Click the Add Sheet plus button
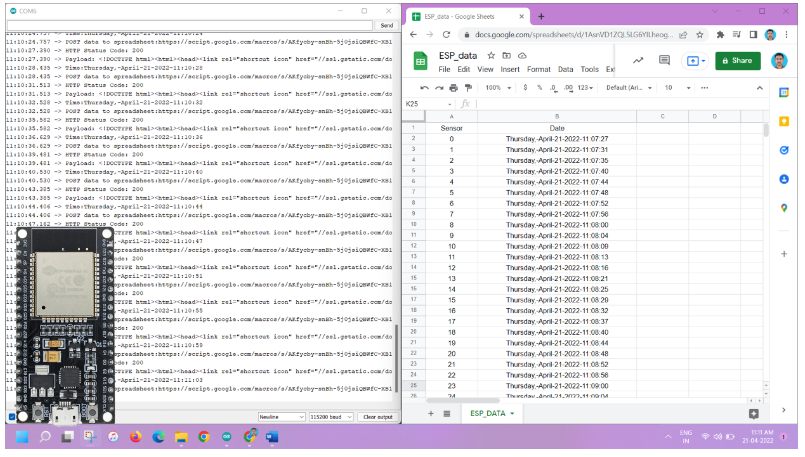 [x=432, y=413]
